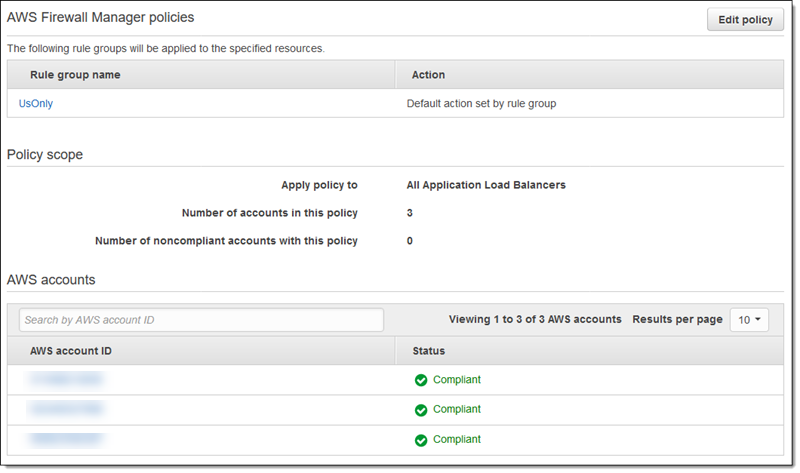Image resolution: width=800 pixels, height=473 pixels.
Task: Click the Action column header
Action: [428, 75]
